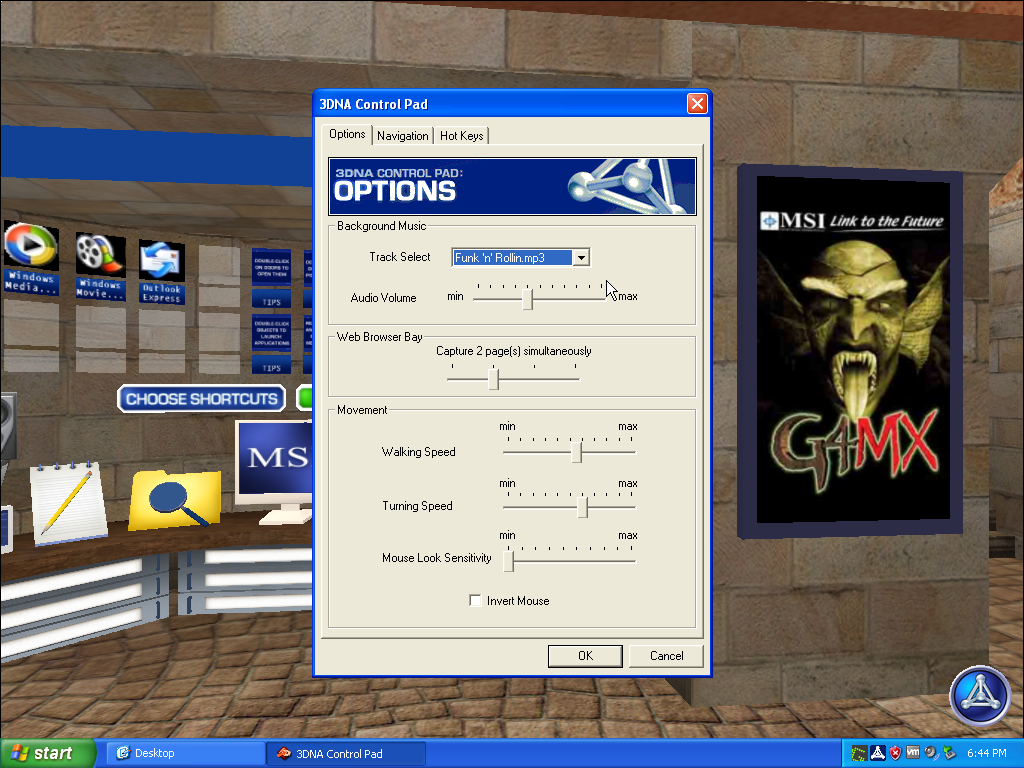Click the speaker volume tray icon

click(x=931, y=753)
